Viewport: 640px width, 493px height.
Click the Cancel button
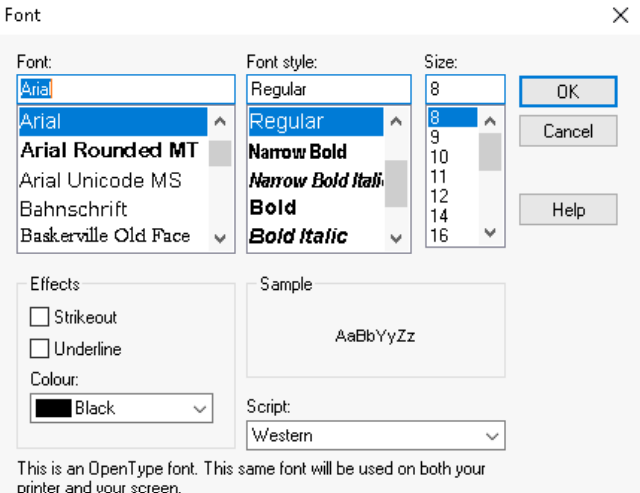coord(567,131)
